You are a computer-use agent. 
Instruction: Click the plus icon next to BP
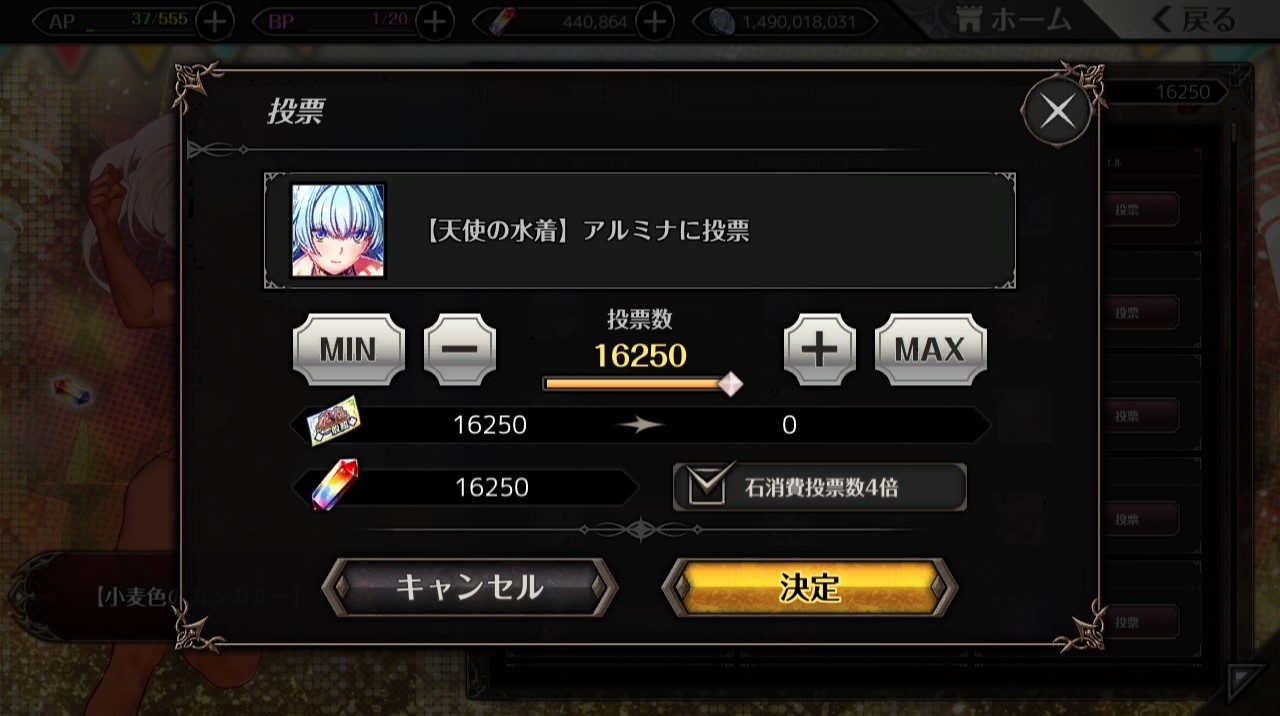point(434,21)
